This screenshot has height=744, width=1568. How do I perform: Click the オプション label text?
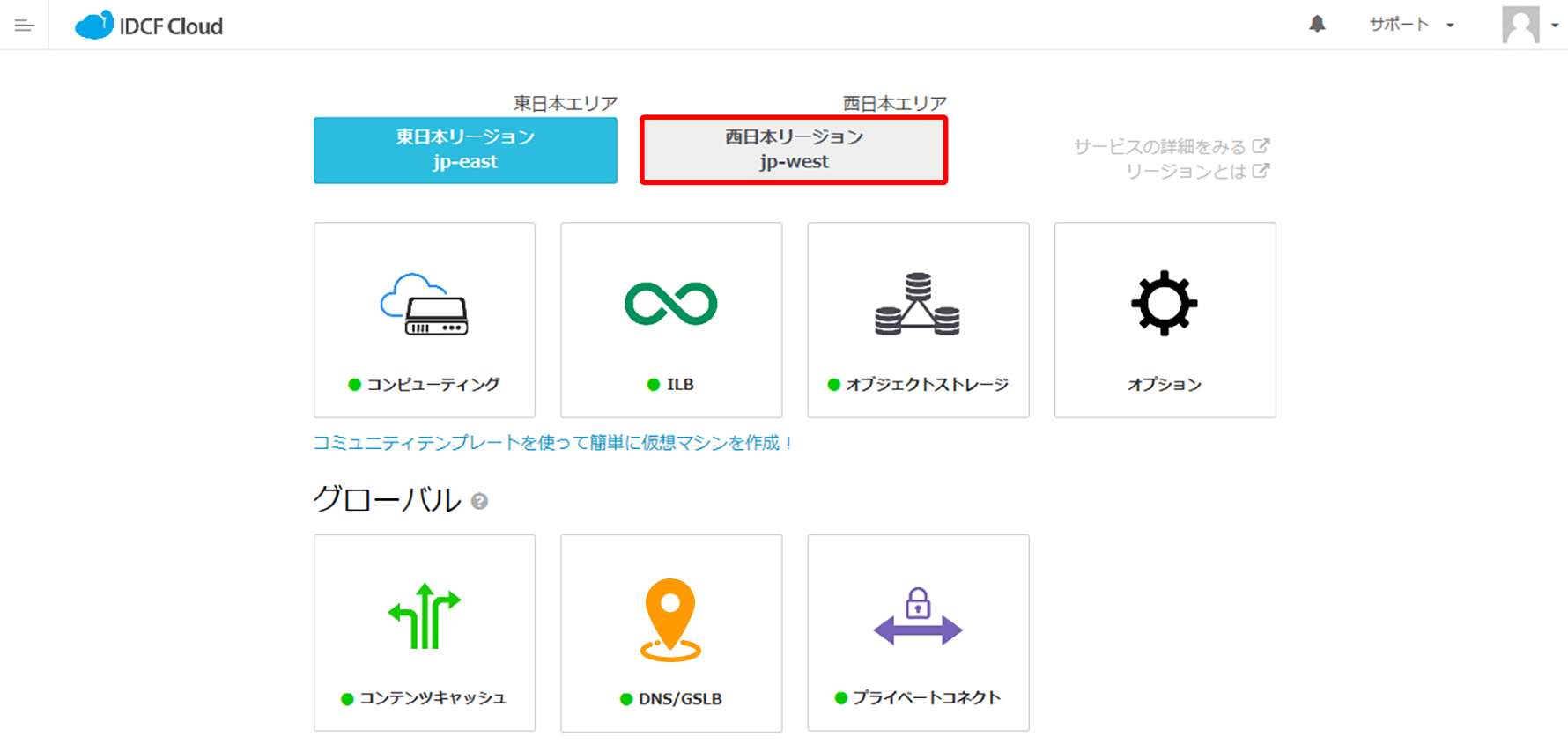[1165, 384]
